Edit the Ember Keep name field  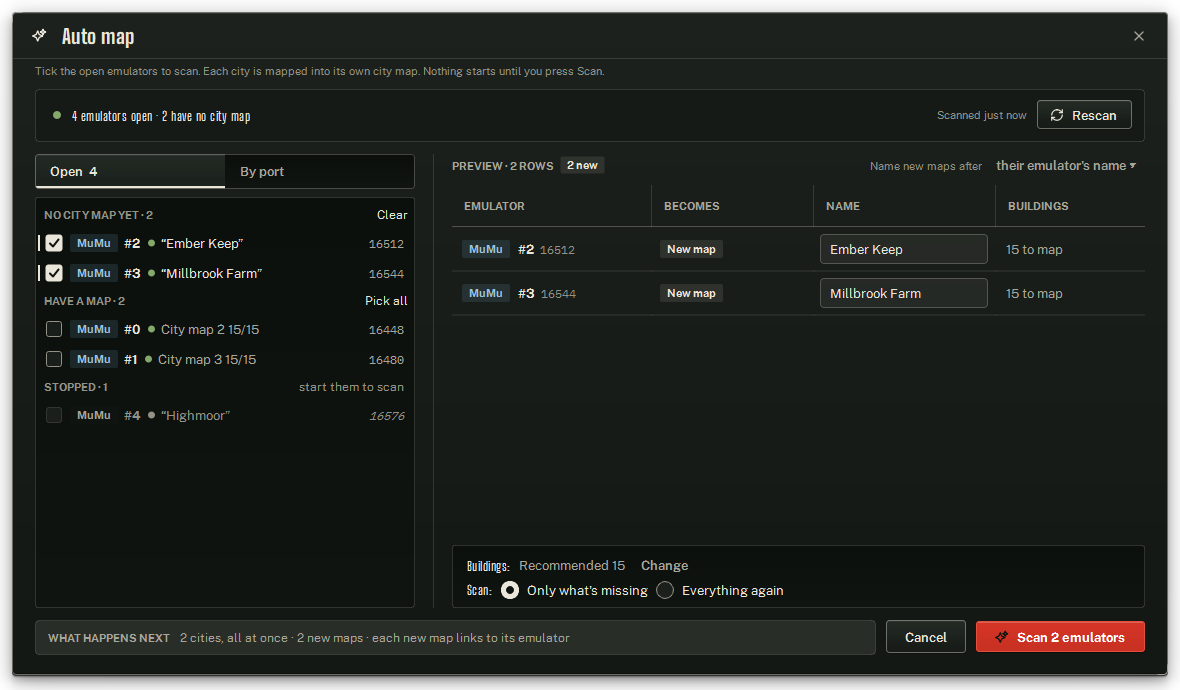[903, 249]
